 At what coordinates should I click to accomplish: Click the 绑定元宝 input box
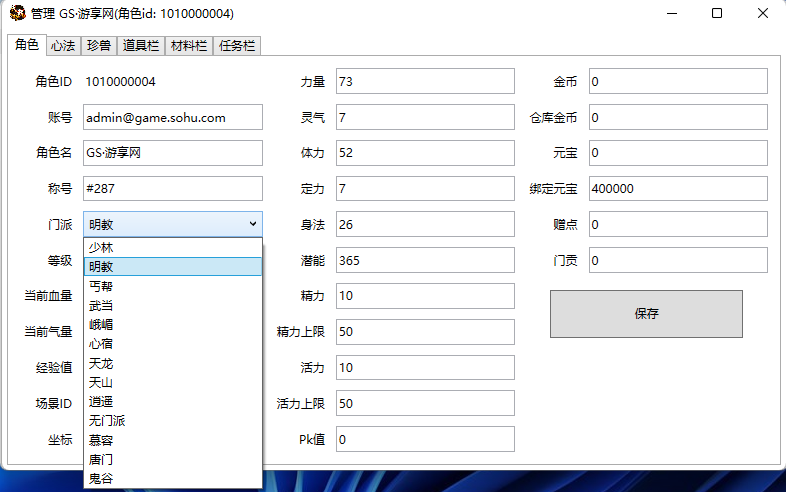click(678, 188)
